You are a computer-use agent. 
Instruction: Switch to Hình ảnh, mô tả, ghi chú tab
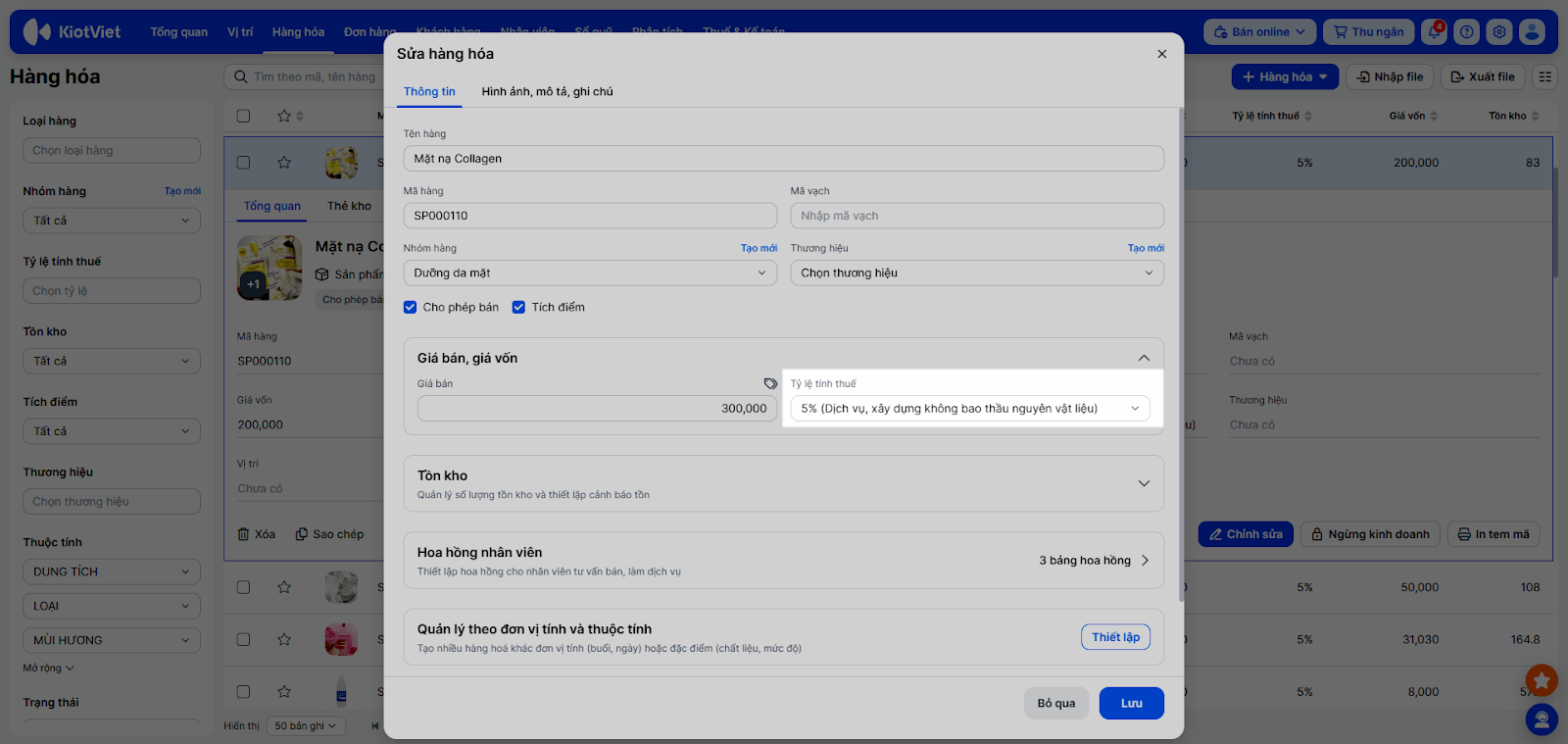tap(547, 91)
